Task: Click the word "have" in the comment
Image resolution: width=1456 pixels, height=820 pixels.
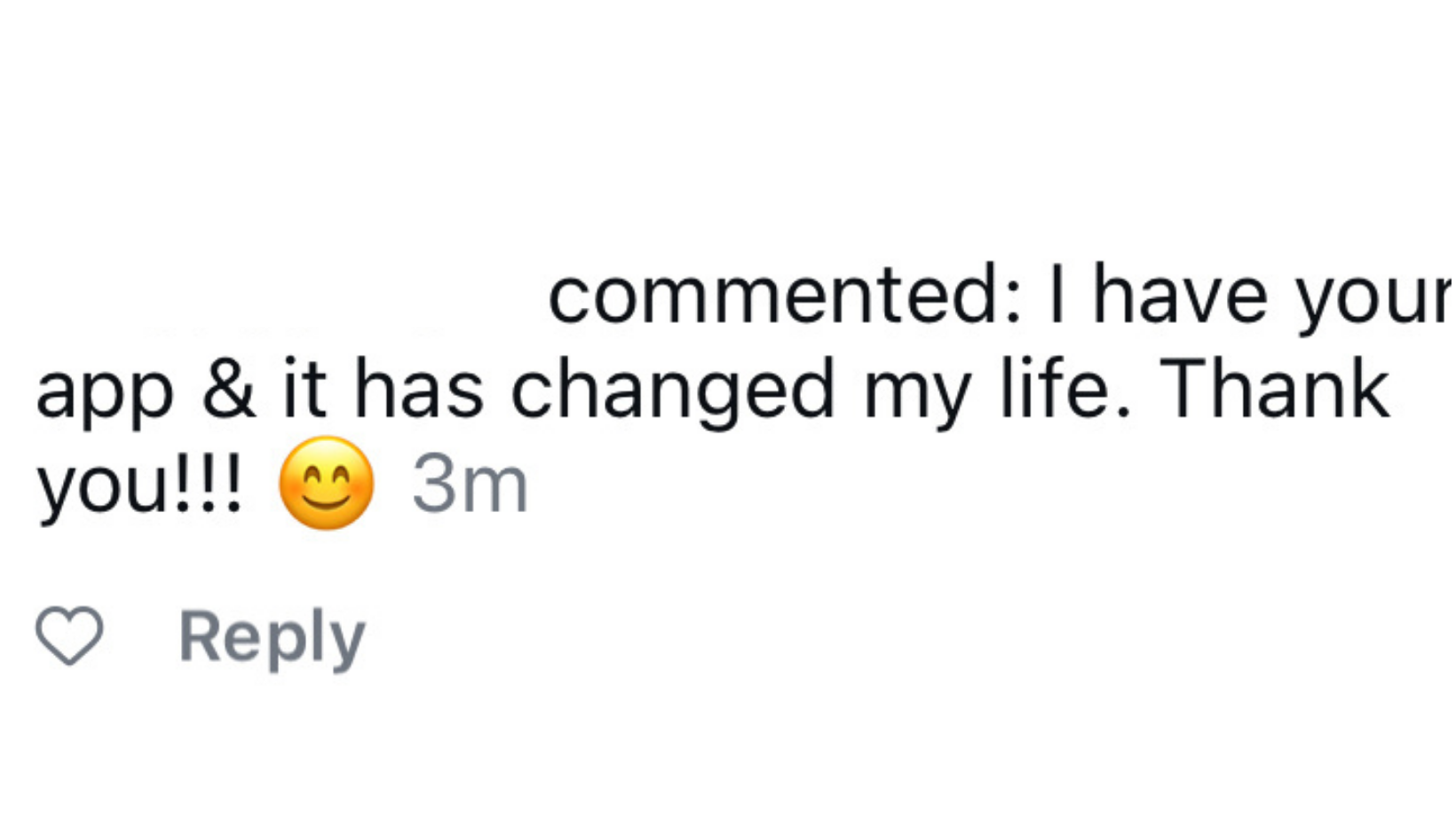Action: tap(1179, 296)
